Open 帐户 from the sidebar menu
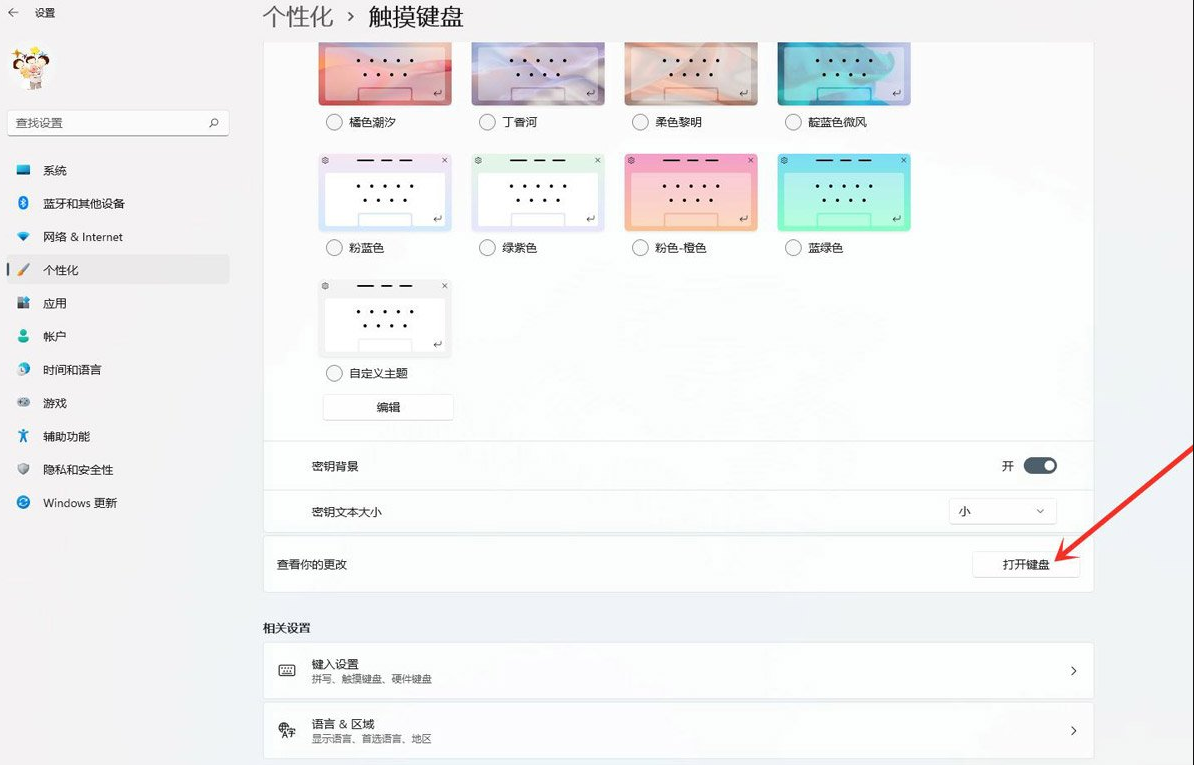 pyautogui.click(x=23, y=336)
